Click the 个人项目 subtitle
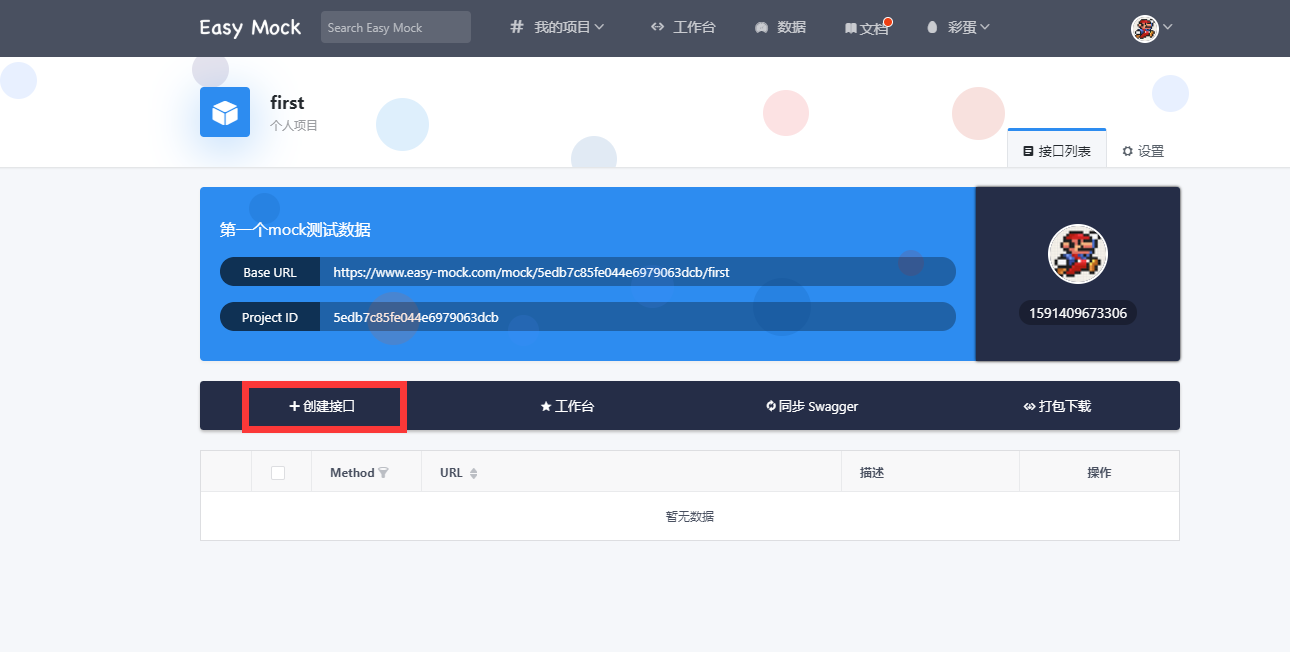The image size is (1290, 652). [294, 126]
